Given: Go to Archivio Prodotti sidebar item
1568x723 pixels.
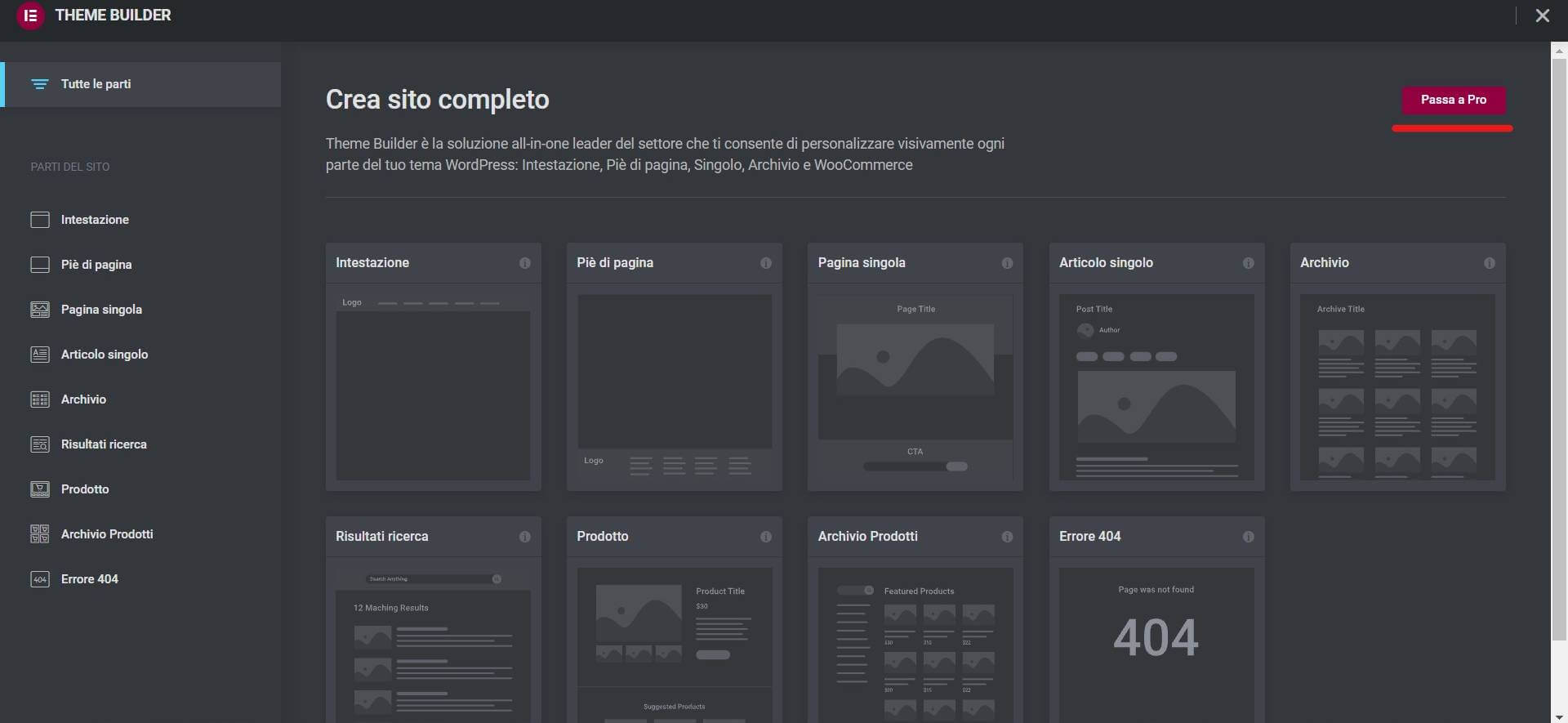Looking at the screenshot, I should [x=106, y=534].
